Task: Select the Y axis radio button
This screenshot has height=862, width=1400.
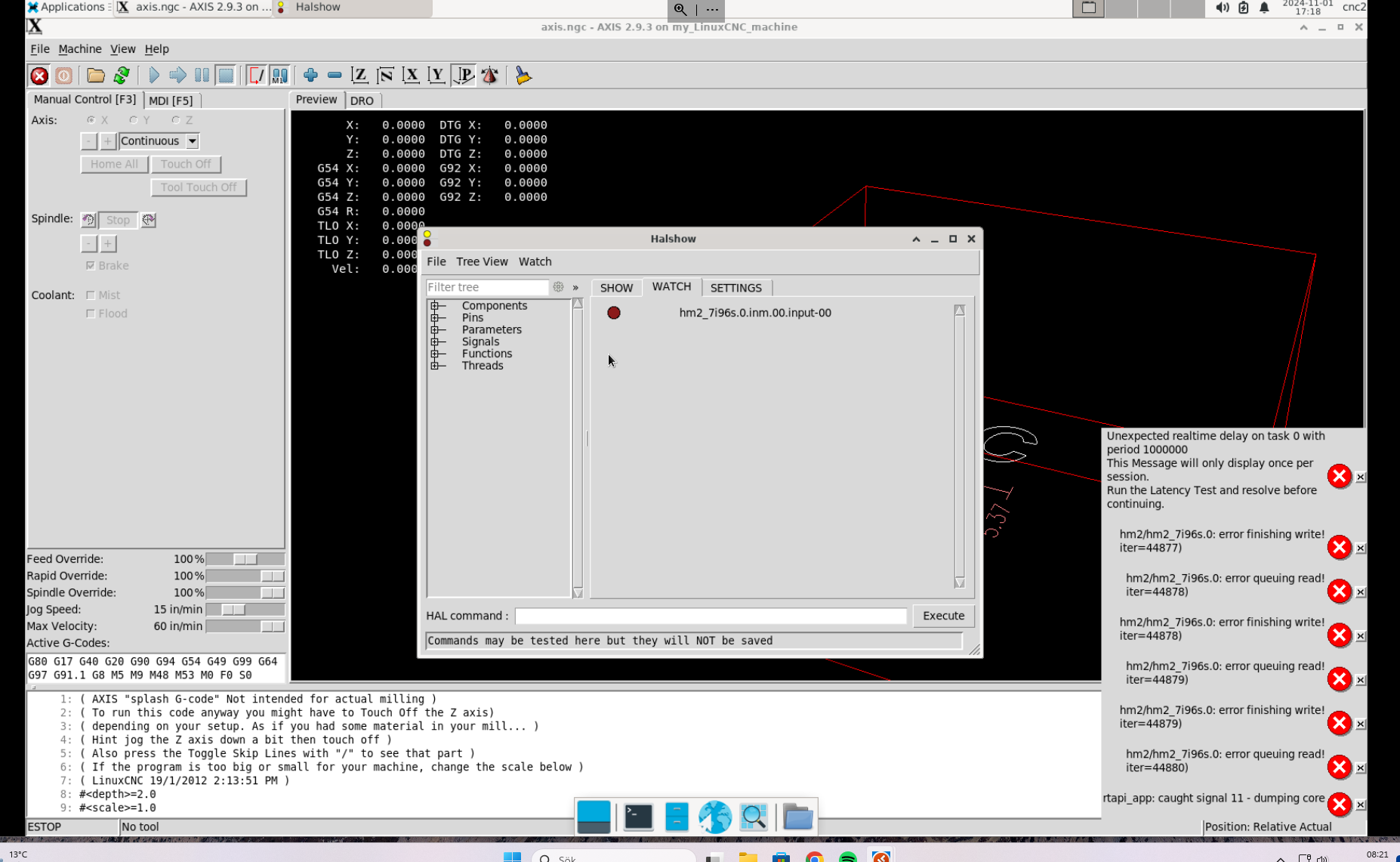Action: tap(134, 120)
